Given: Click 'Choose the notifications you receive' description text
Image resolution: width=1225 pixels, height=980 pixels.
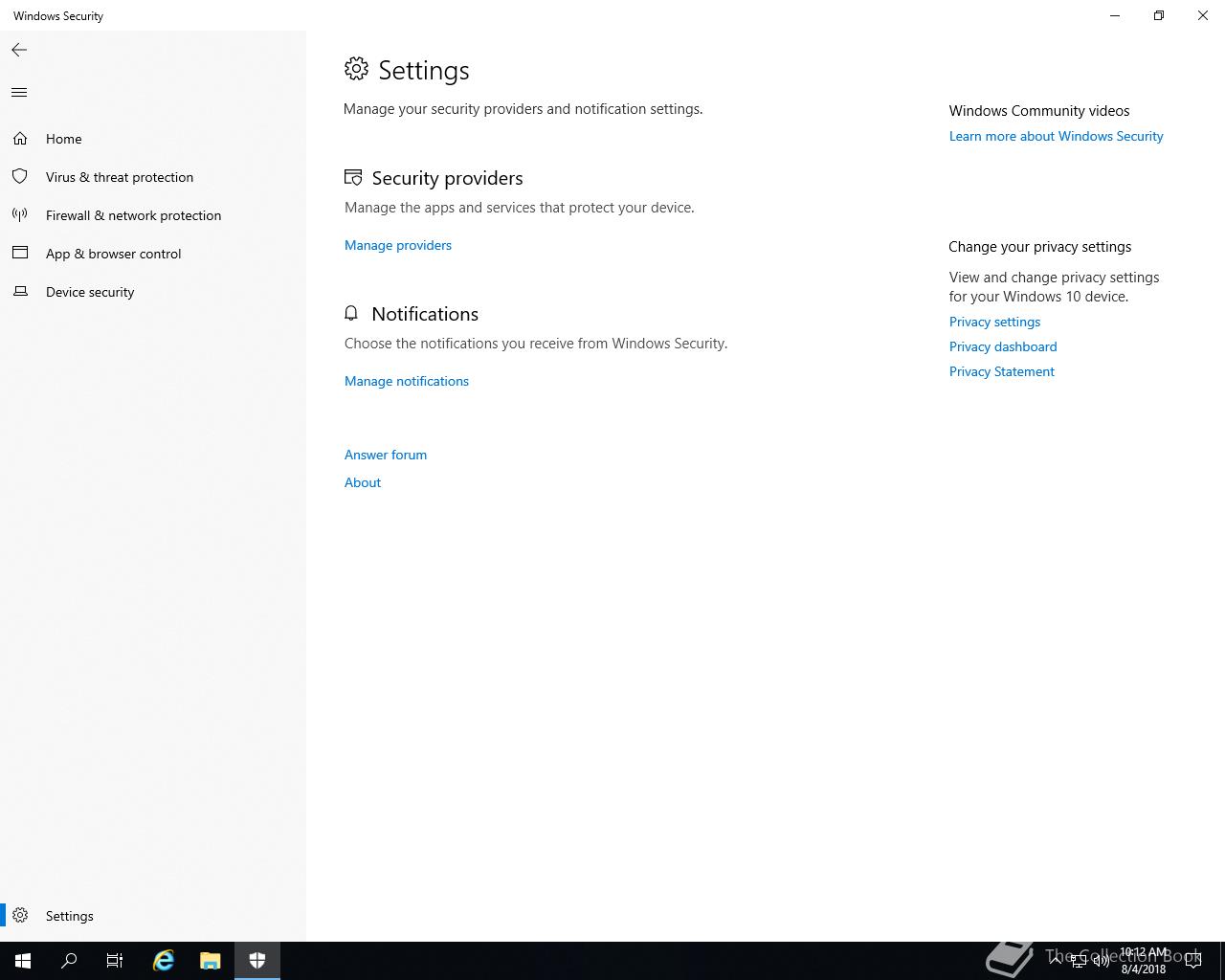Looking at the screenshot, I should pyautogui.click(x=536, y=344).
